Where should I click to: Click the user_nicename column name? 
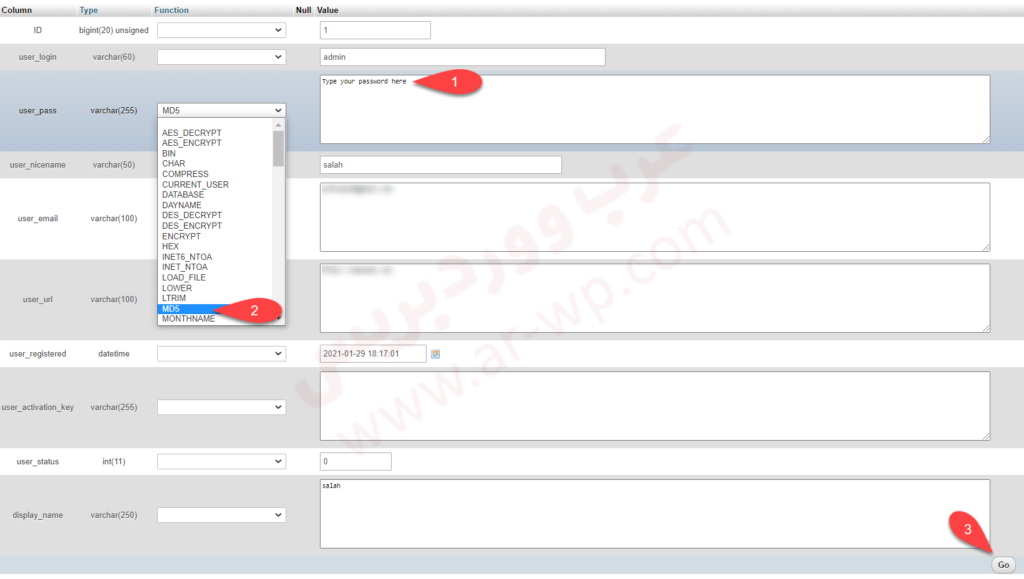(38, 165)
